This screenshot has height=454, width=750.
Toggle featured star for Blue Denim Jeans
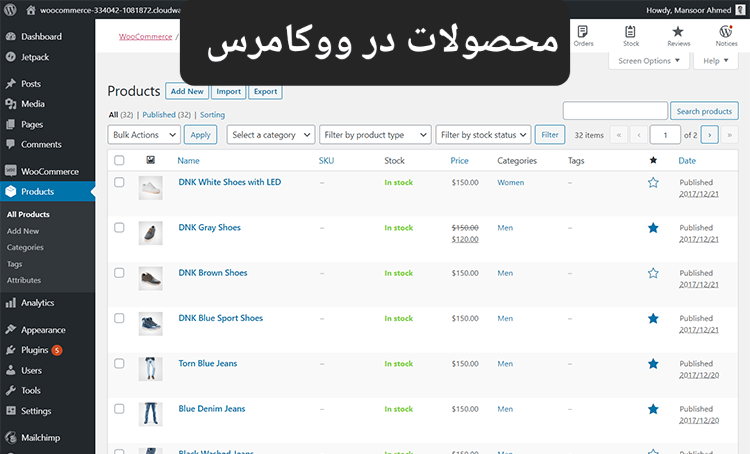[x=653, y=409]
